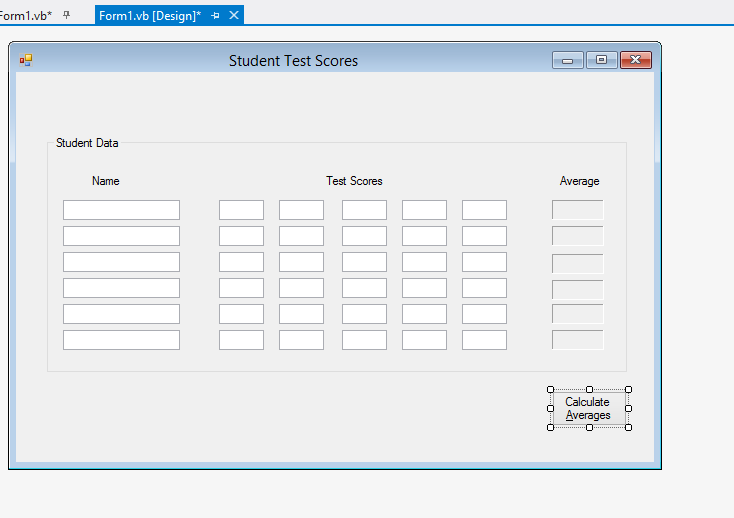
Task: Select third test score box in second row
Action: pyautogui.click(x=364, y=236)
